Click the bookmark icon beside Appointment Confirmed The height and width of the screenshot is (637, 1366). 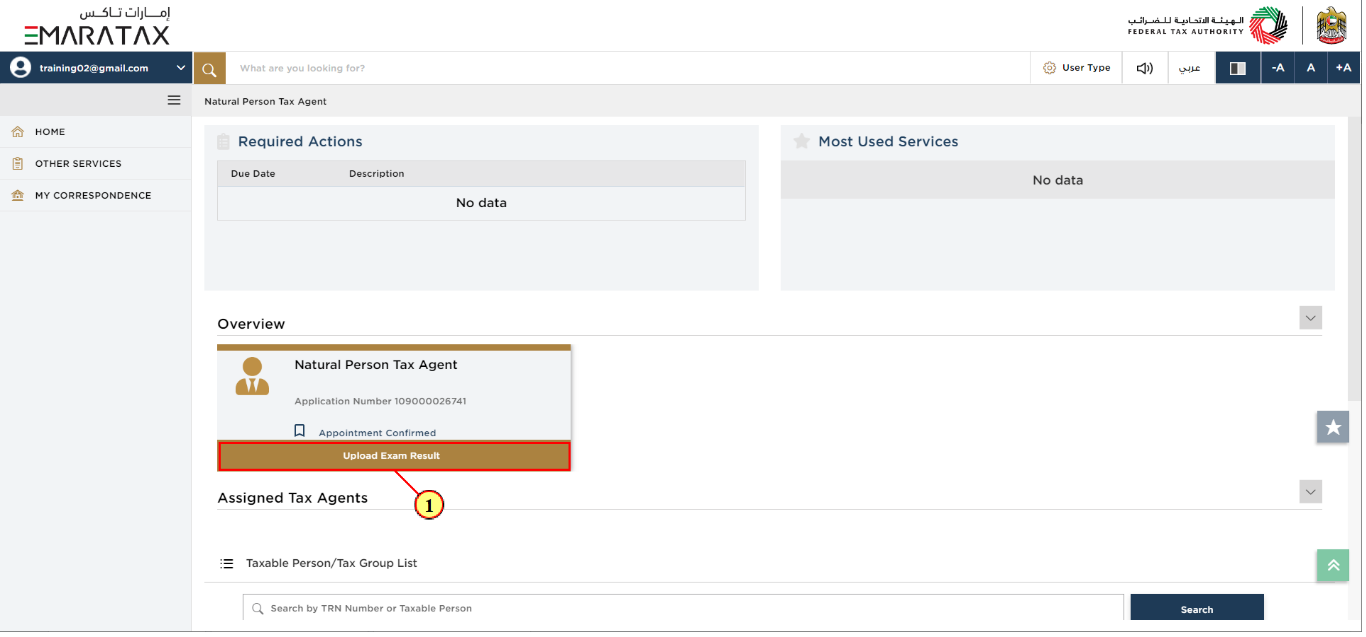[299, 431]
